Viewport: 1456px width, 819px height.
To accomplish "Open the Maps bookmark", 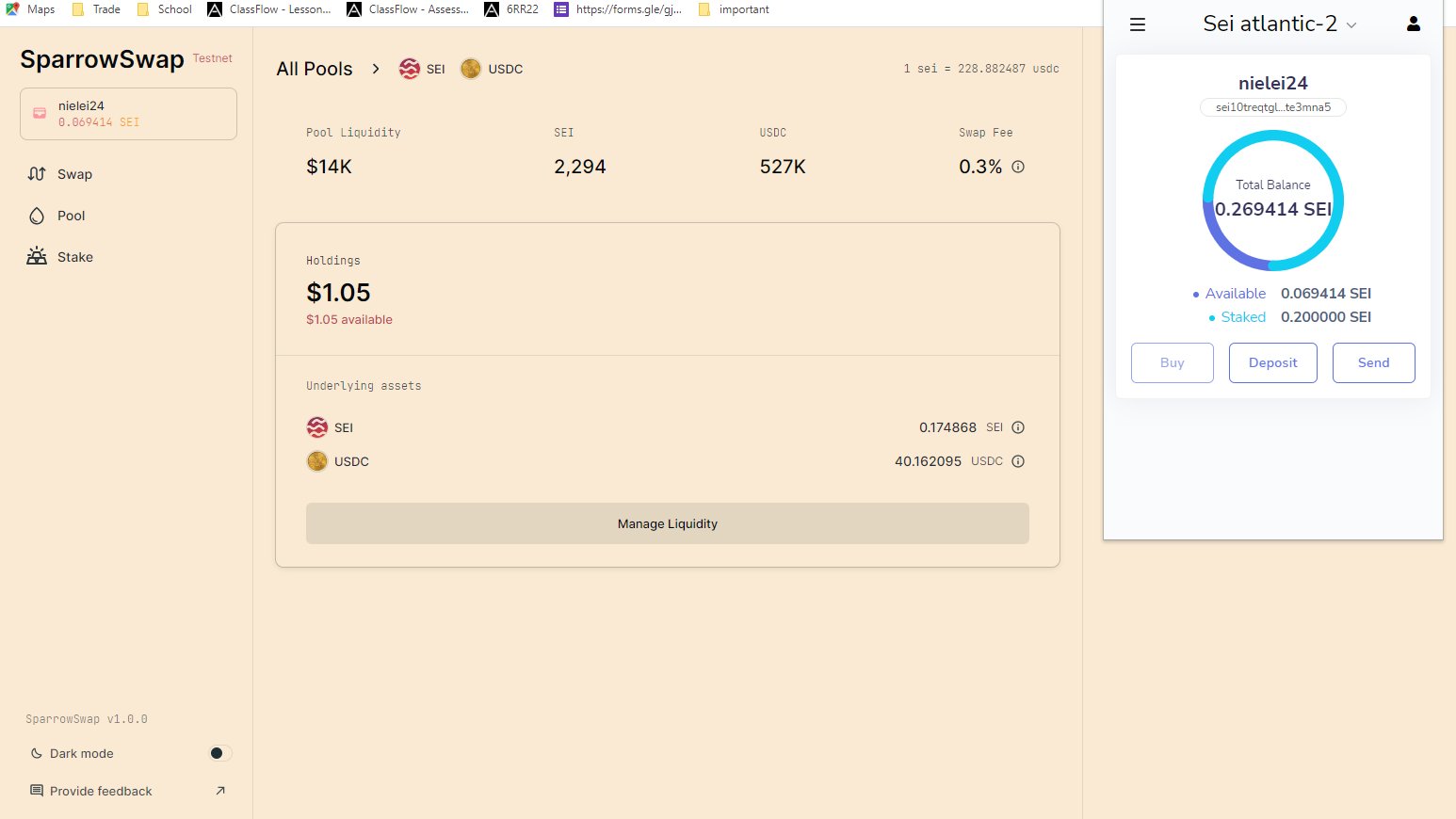I will (30, 9).
